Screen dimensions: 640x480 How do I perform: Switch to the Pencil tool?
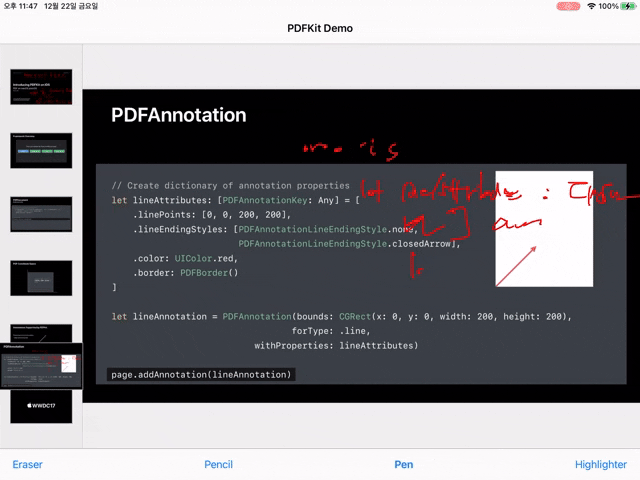(218, 464)
